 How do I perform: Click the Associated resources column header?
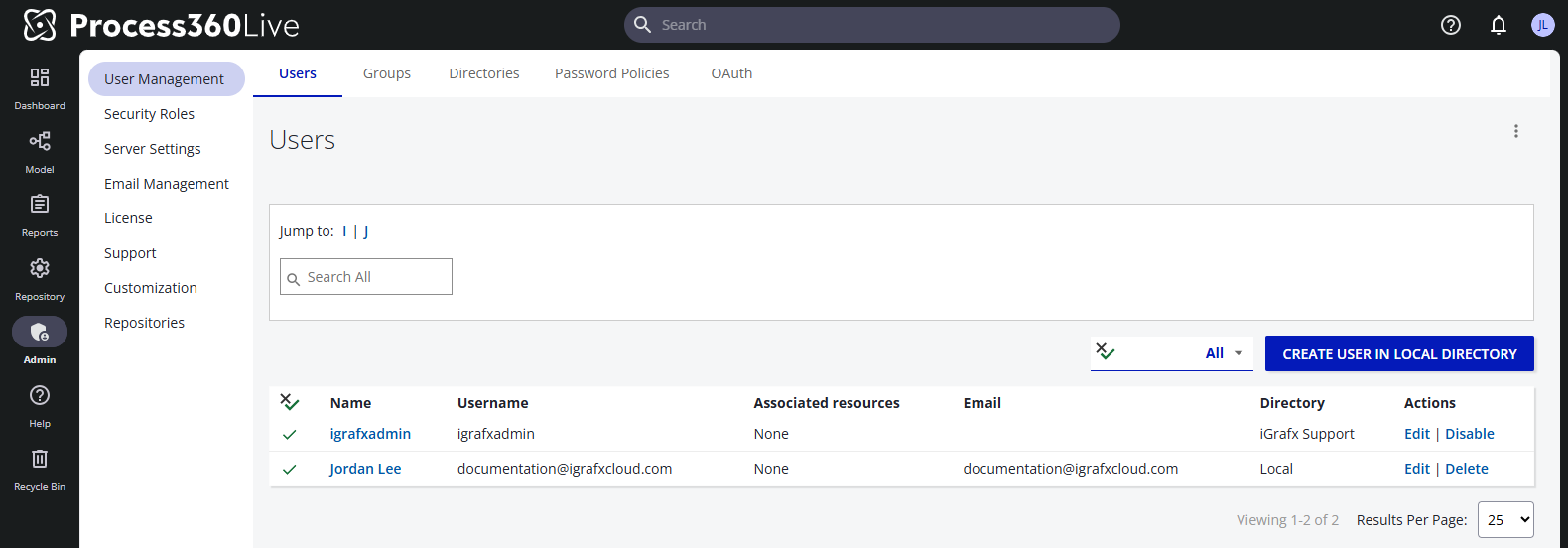tap(827, 403)
